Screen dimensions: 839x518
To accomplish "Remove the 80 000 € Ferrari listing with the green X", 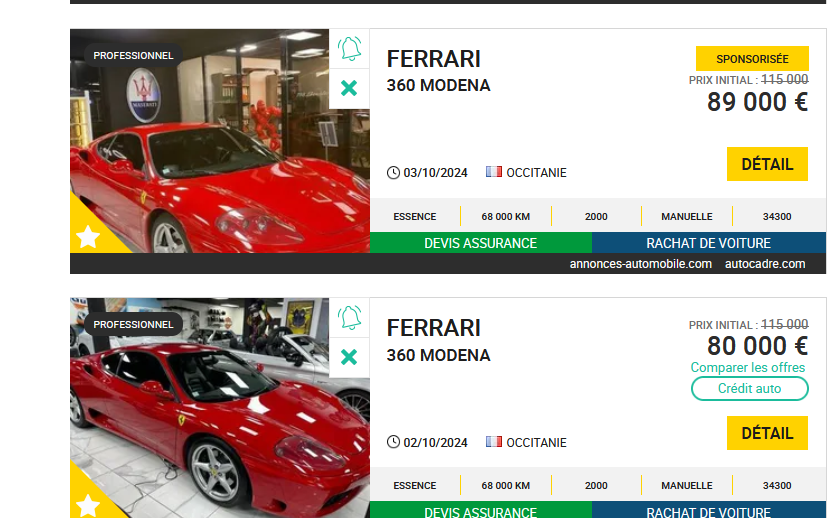I will click(x=349, y=357).
